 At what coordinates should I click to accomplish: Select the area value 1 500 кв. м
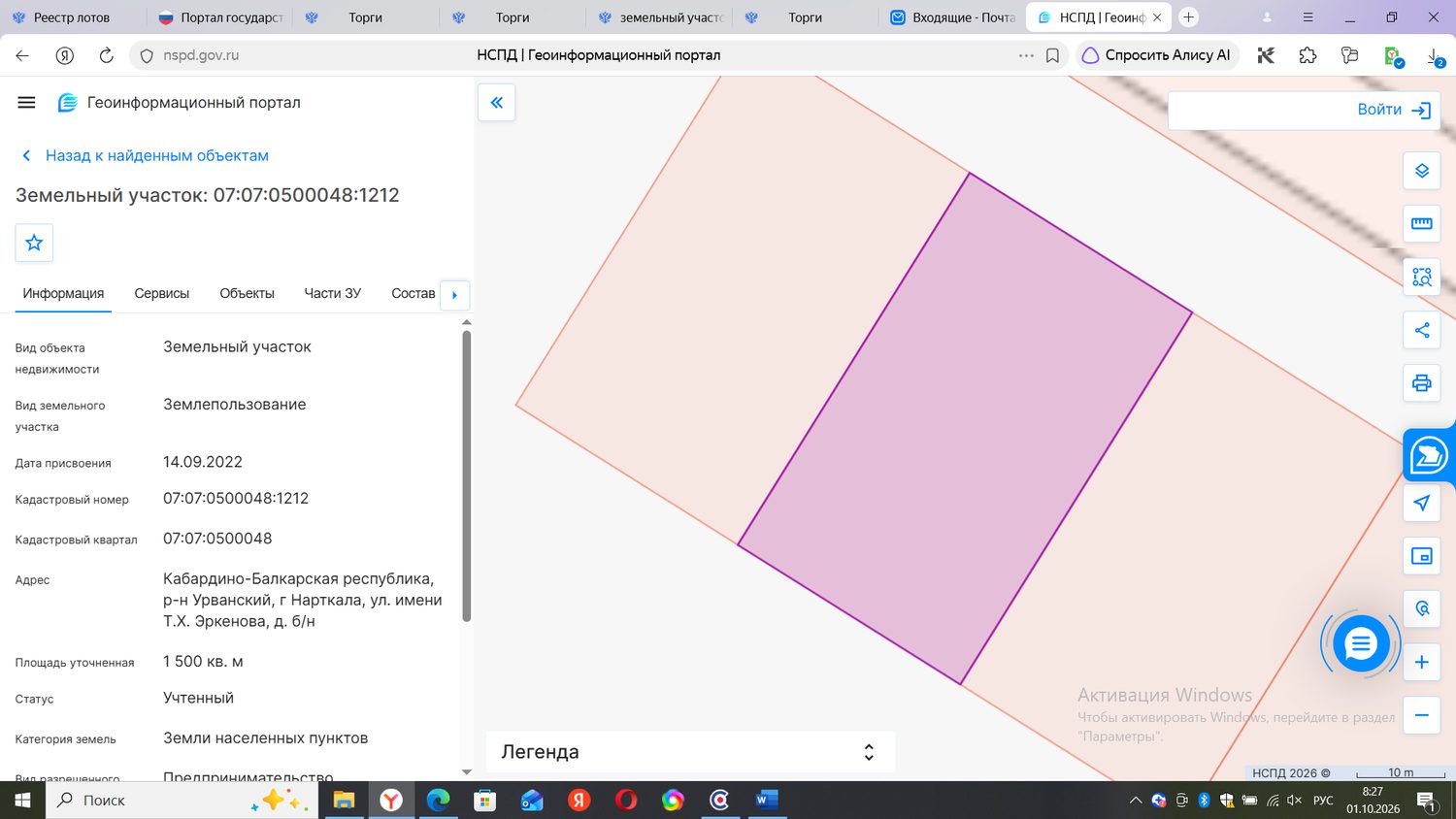coord(203,662)
